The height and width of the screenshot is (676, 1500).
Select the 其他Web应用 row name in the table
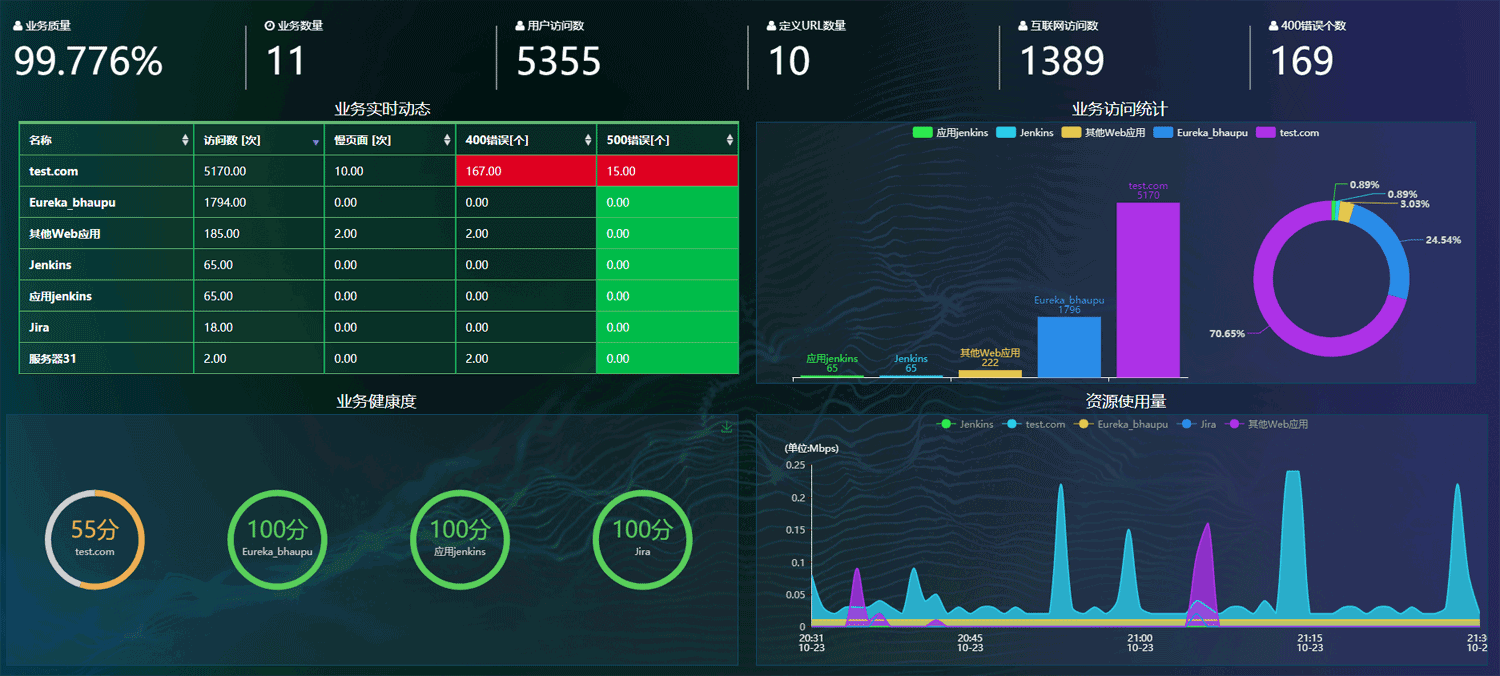(x=65, y=234)
